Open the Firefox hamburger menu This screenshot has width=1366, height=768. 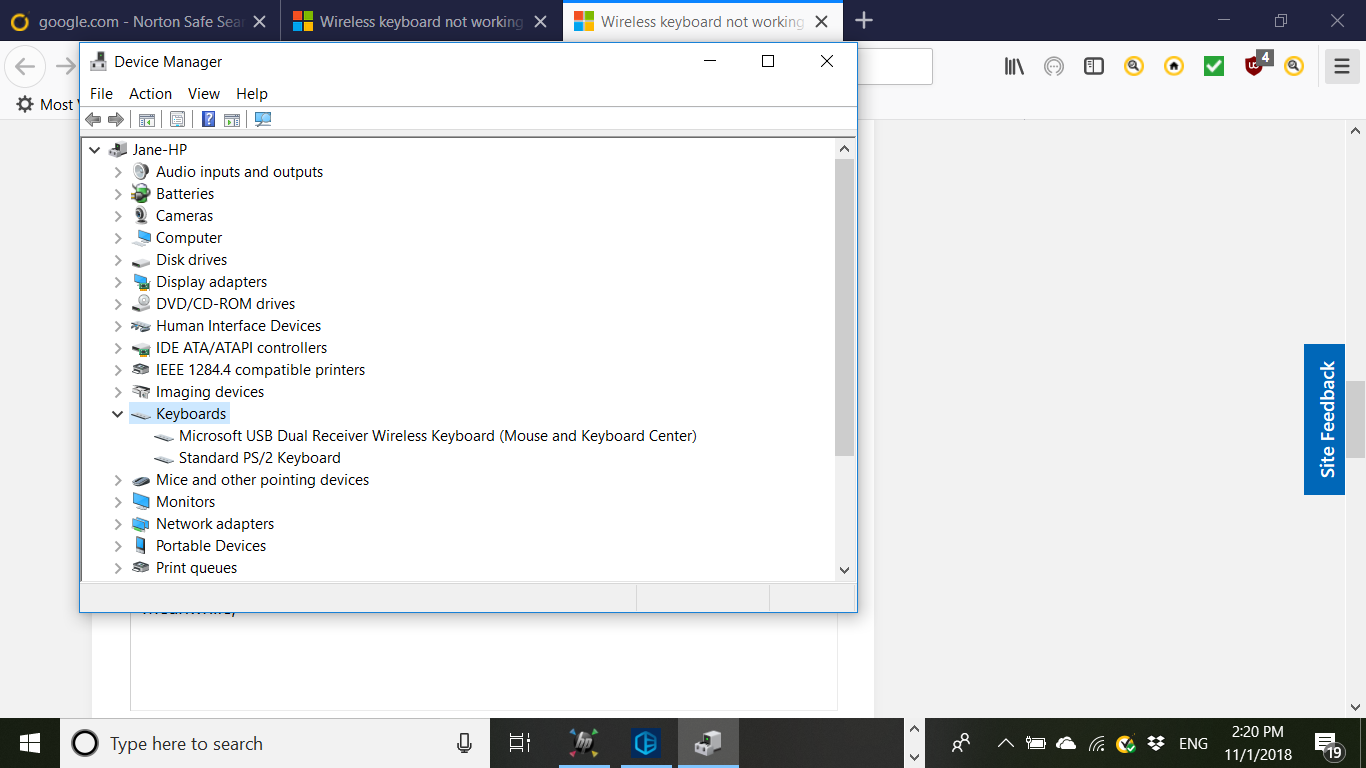pyautogui.click(x=1341, y=67)
